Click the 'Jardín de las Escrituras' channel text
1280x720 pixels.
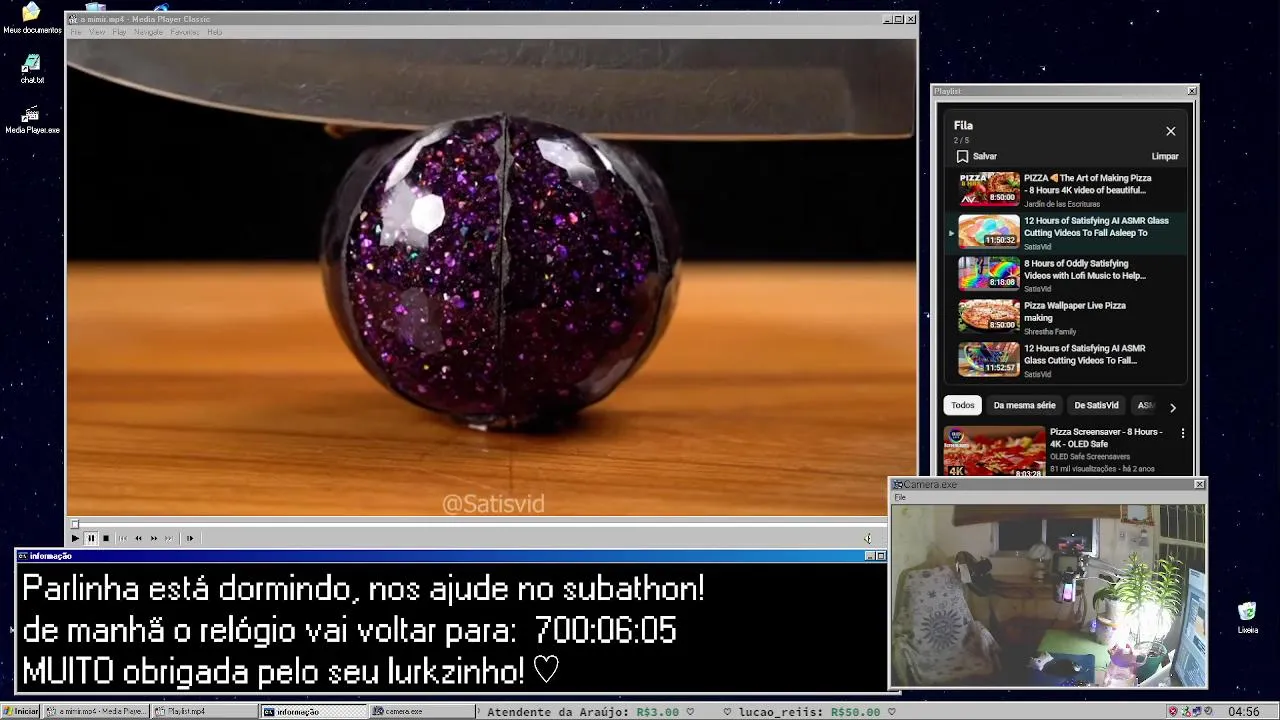pos(1062,204)
